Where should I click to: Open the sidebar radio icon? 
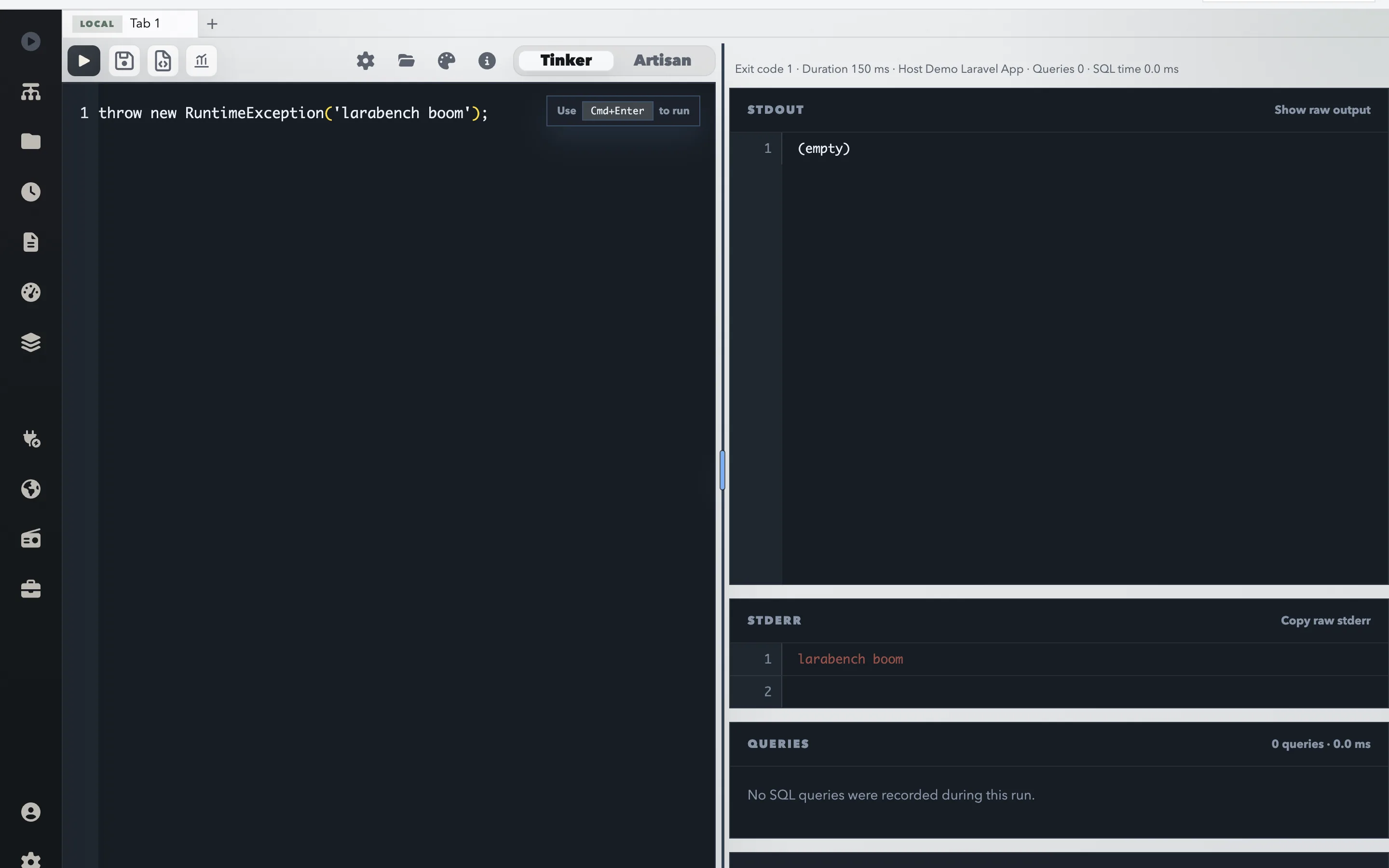click(31, 539)
